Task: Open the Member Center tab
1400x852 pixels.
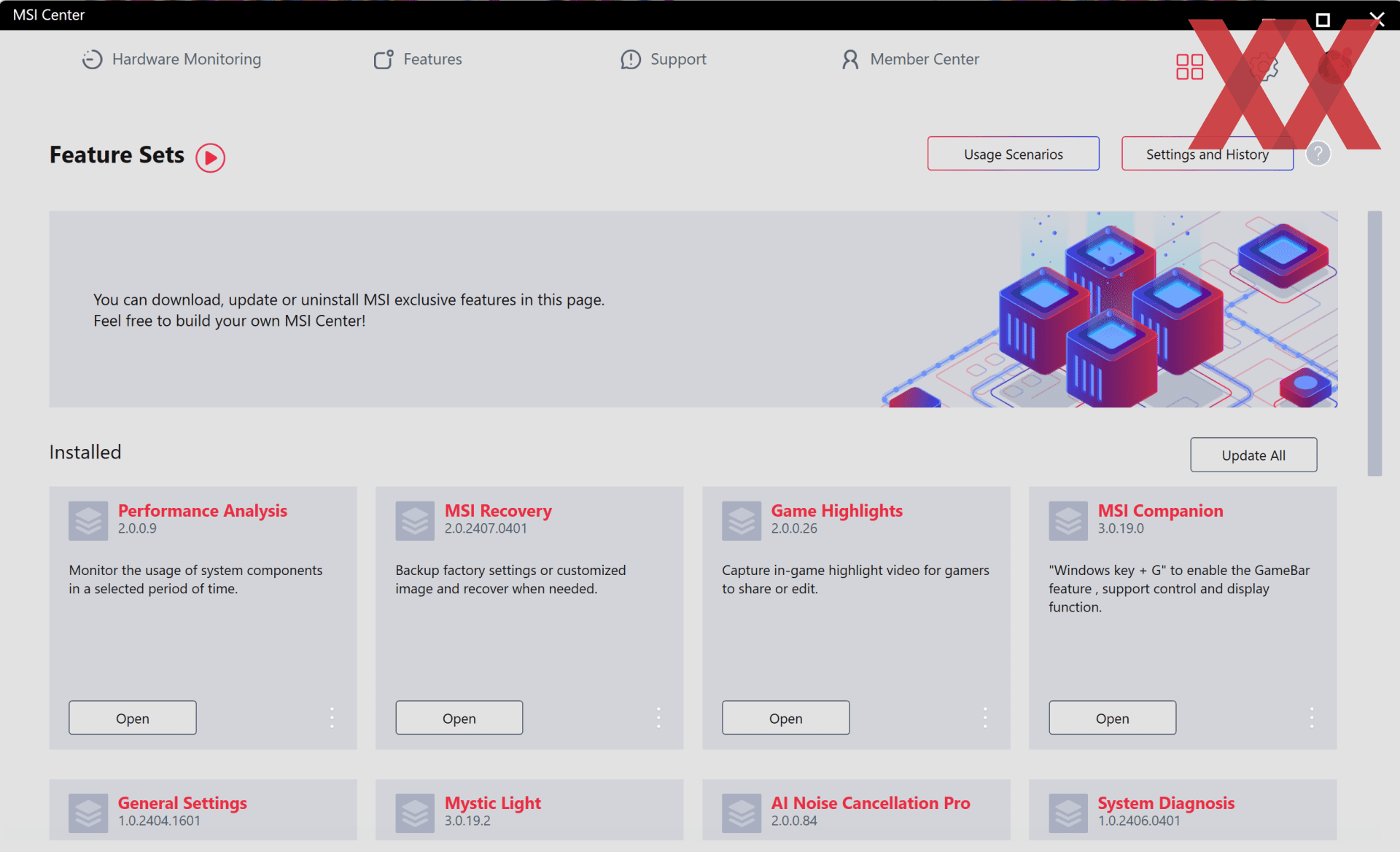Action: 909,59
